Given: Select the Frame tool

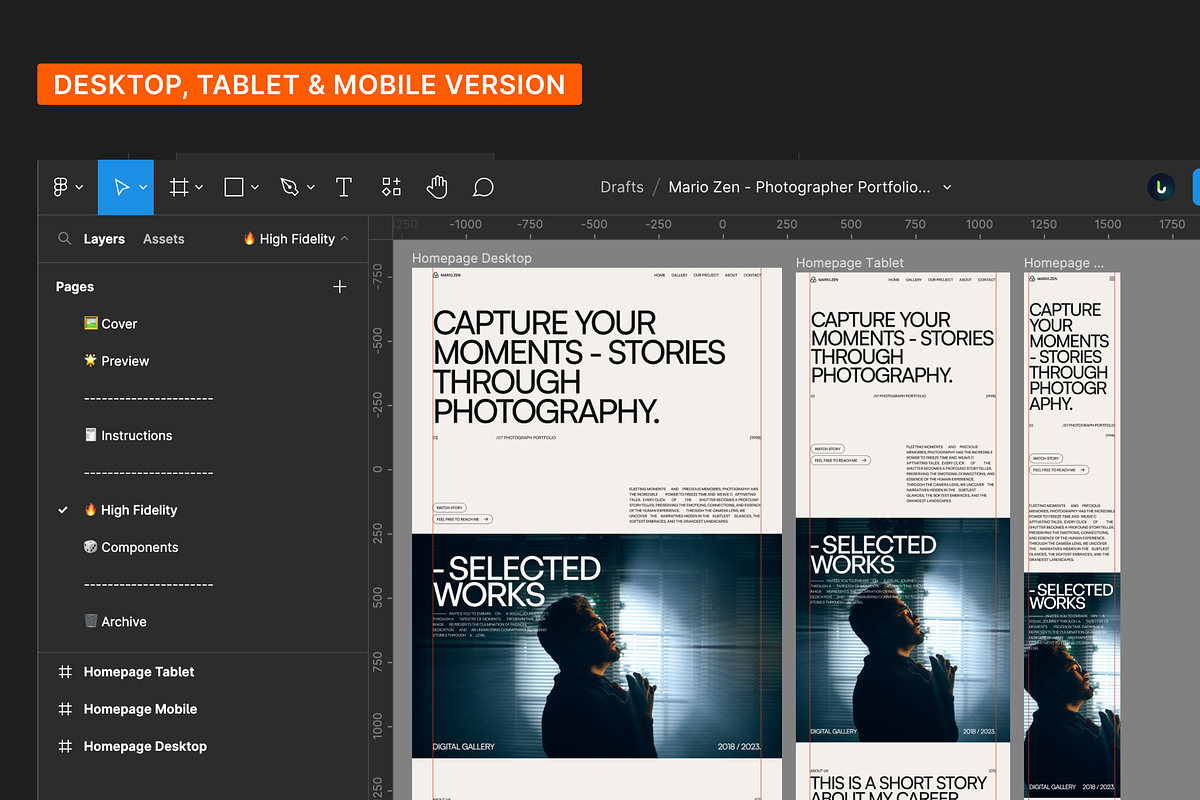Looking at the screenshot, I should (179, 187).
